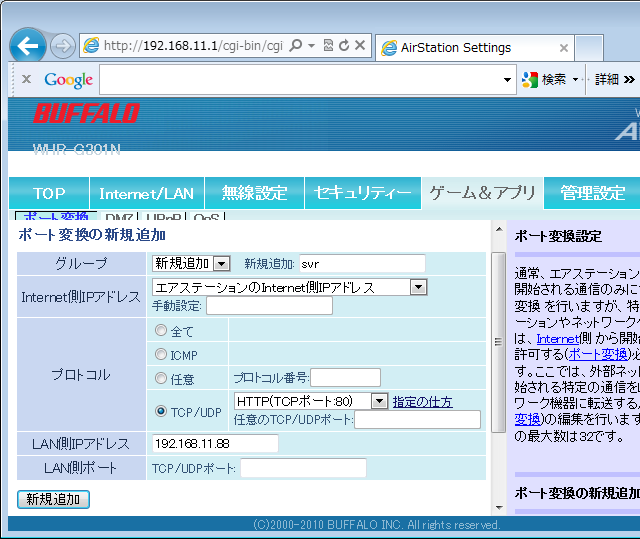
Task: Click the copyright BUFFALO INC. footer text
Action: tap(376, 524)
